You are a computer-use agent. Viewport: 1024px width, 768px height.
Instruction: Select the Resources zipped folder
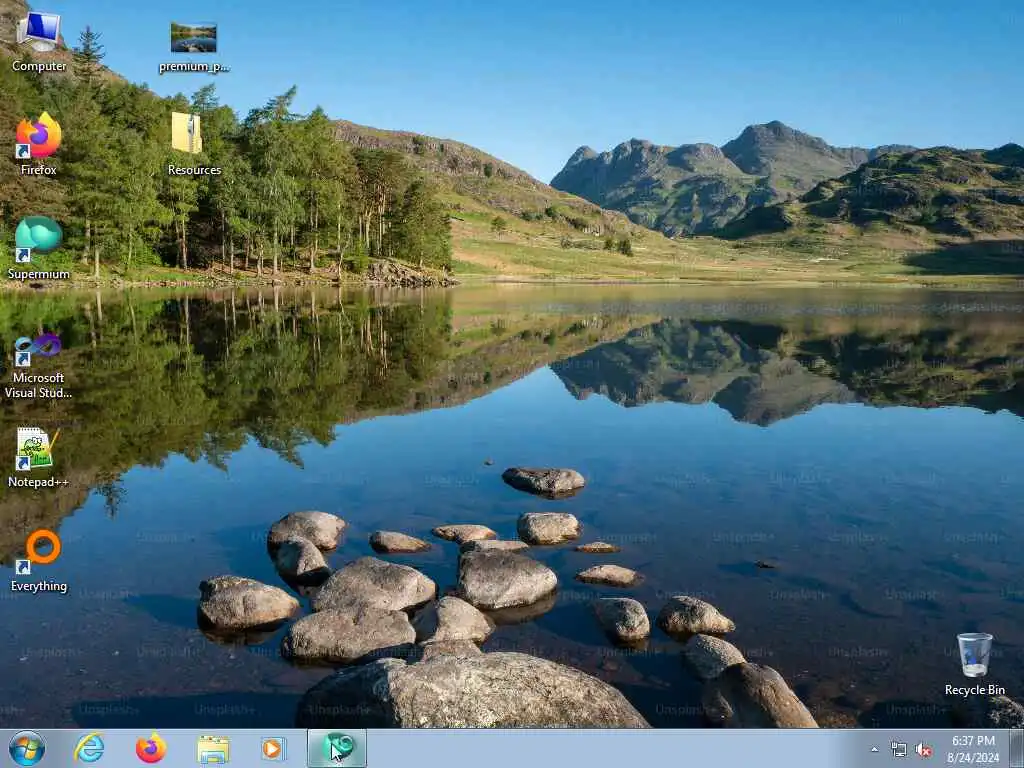[194, 145]
